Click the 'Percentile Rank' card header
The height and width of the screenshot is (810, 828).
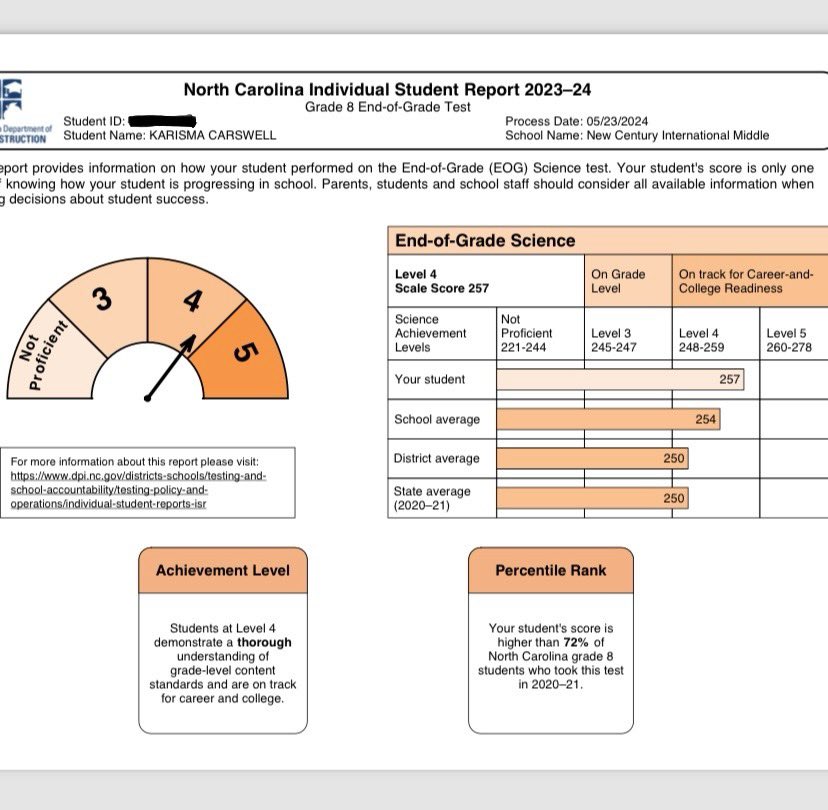551,570
